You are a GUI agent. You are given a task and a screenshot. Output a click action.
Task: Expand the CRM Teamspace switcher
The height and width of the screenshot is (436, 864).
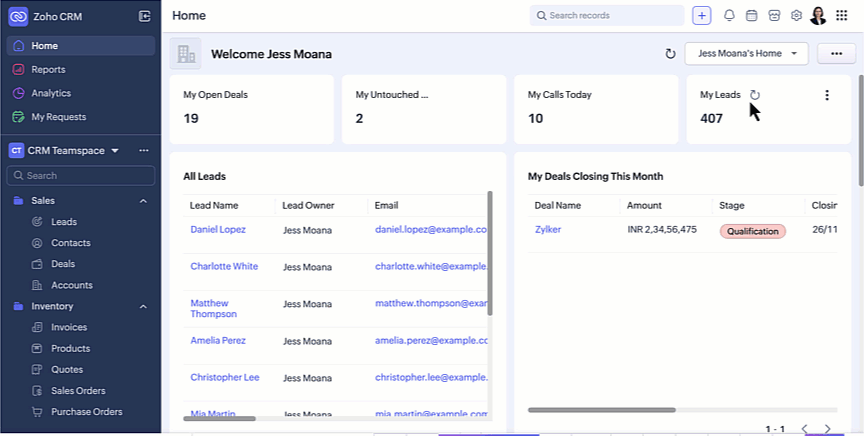(115, 151)
